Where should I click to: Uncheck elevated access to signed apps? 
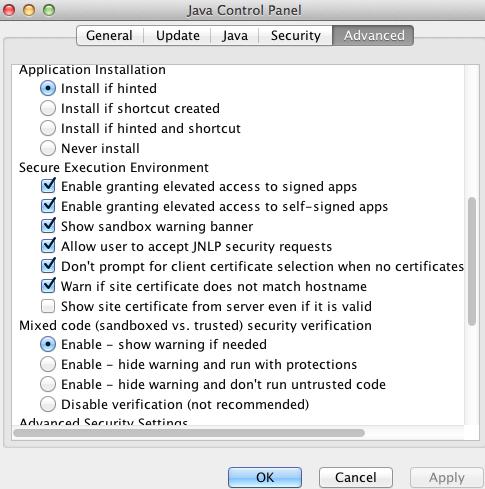click(x=48, y=186)
